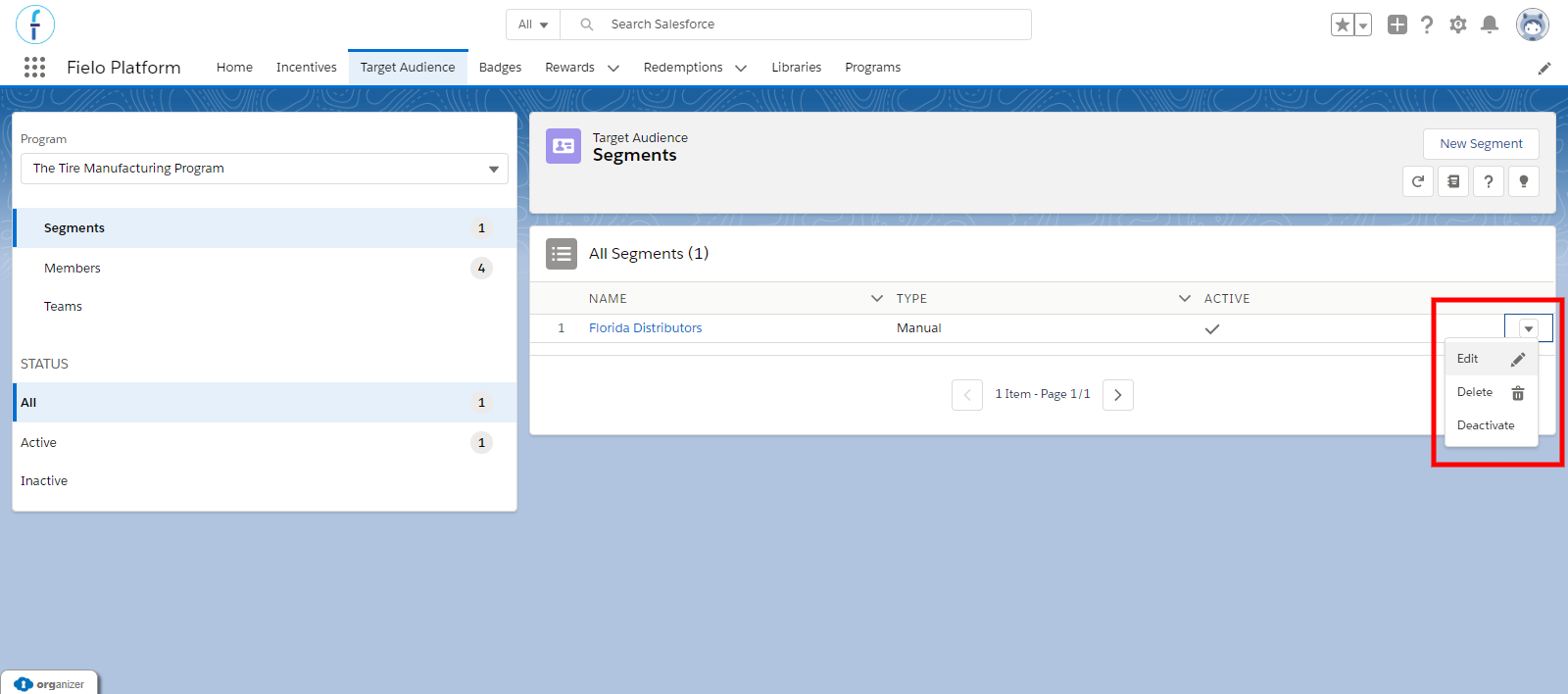1568x694 pixels.
Task: Filter by Inactive status
Action: pos(265,481)
